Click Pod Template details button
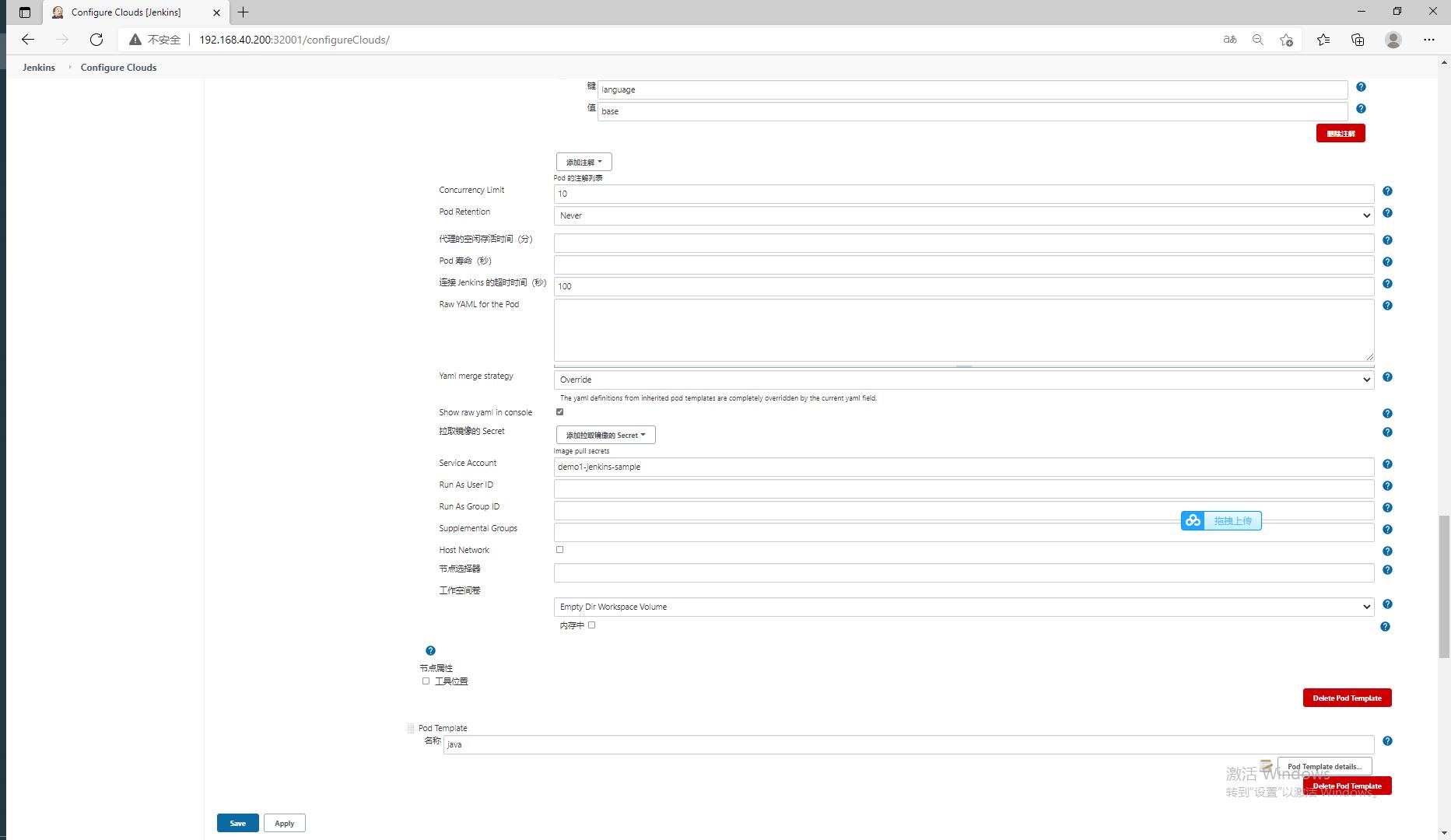The width and height of the screenshot is (1451, 840). point(1324,766)
